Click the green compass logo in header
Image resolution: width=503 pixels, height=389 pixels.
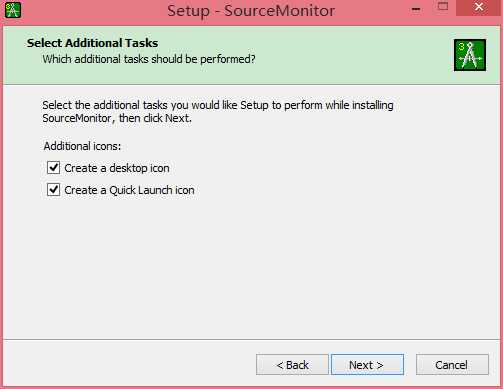(470, 55)
